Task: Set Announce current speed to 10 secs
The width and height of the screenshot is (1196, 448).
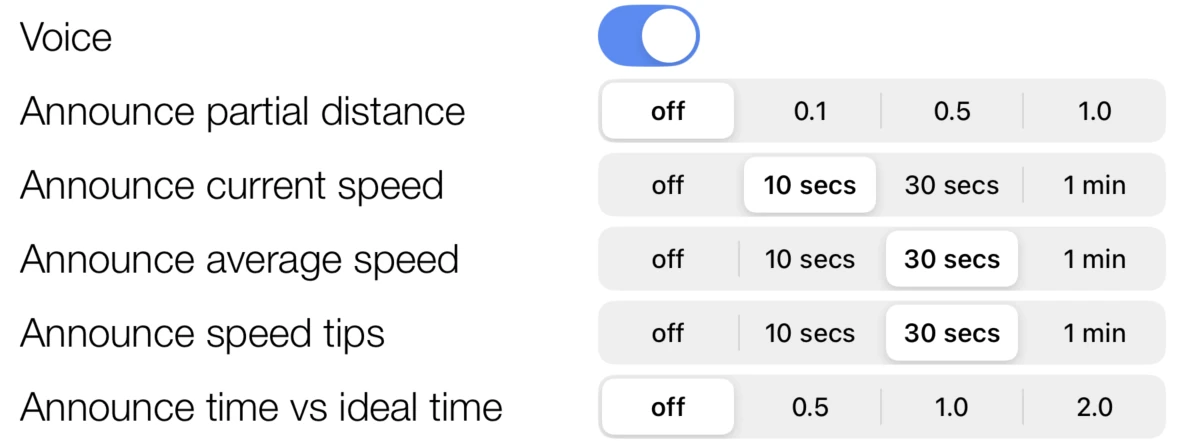Action: [810, 185]
